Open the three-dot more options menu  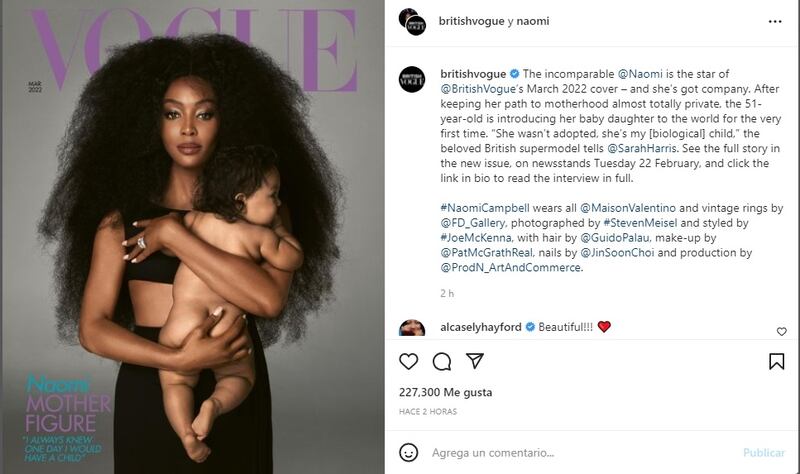tap(774, 21)
